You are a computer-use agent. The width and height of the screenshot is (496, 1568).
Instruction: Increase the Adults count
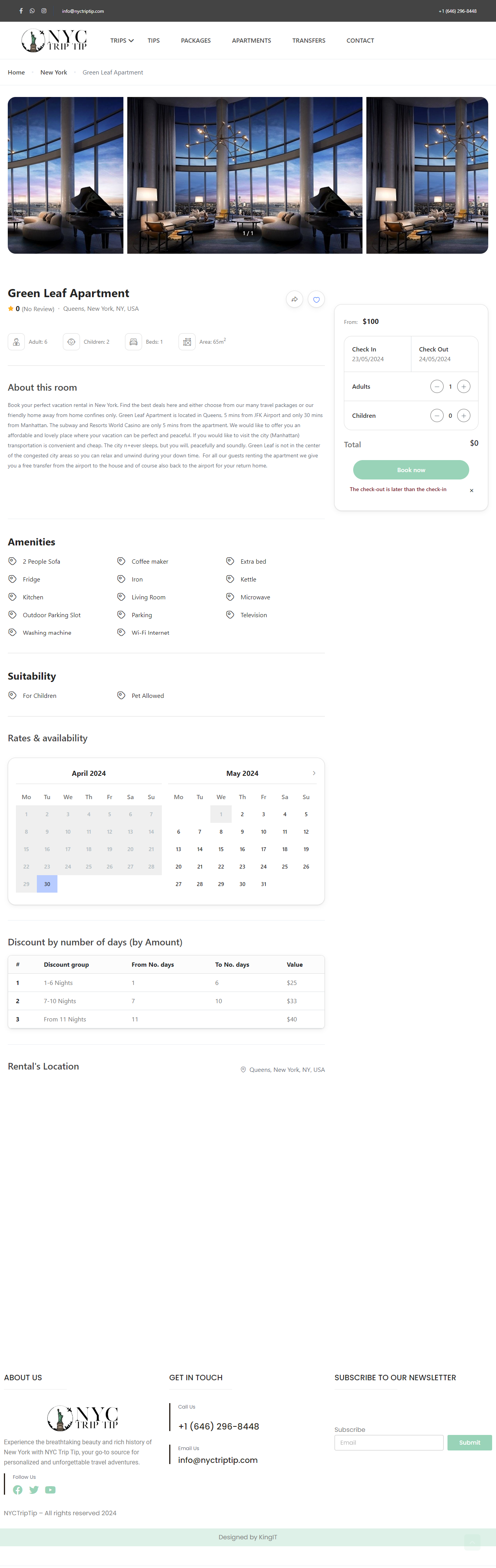click(x=464, y=386)
